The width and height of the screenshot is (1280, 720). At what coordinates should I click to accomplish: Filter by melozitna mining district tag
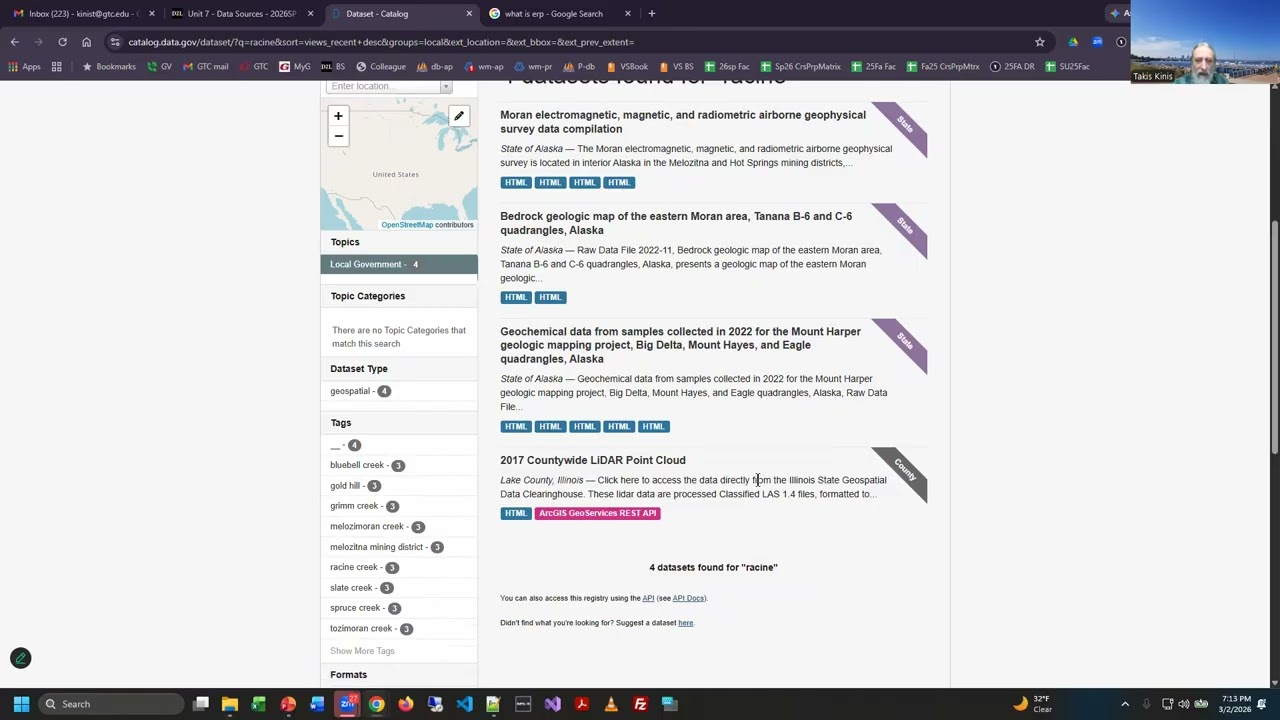[x=386, y=547]
